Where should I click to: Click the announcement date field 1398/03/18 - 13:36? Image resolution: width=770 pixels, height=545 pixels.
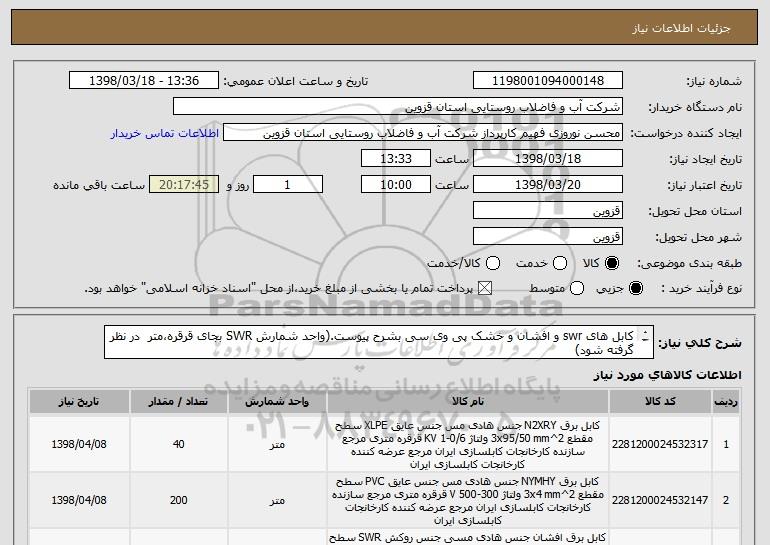[x=144, y=81]
